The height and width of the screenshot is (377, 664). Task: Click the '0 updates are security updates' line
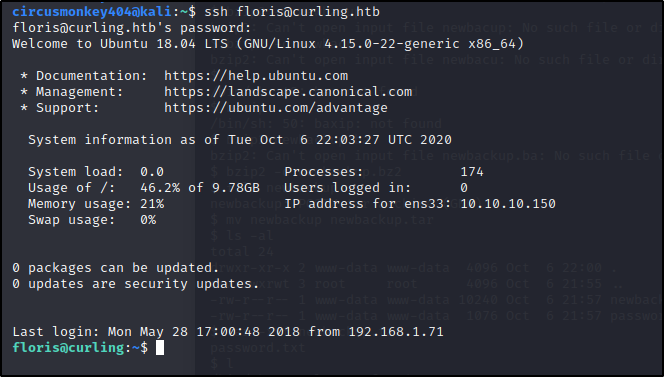click(136, 284)
